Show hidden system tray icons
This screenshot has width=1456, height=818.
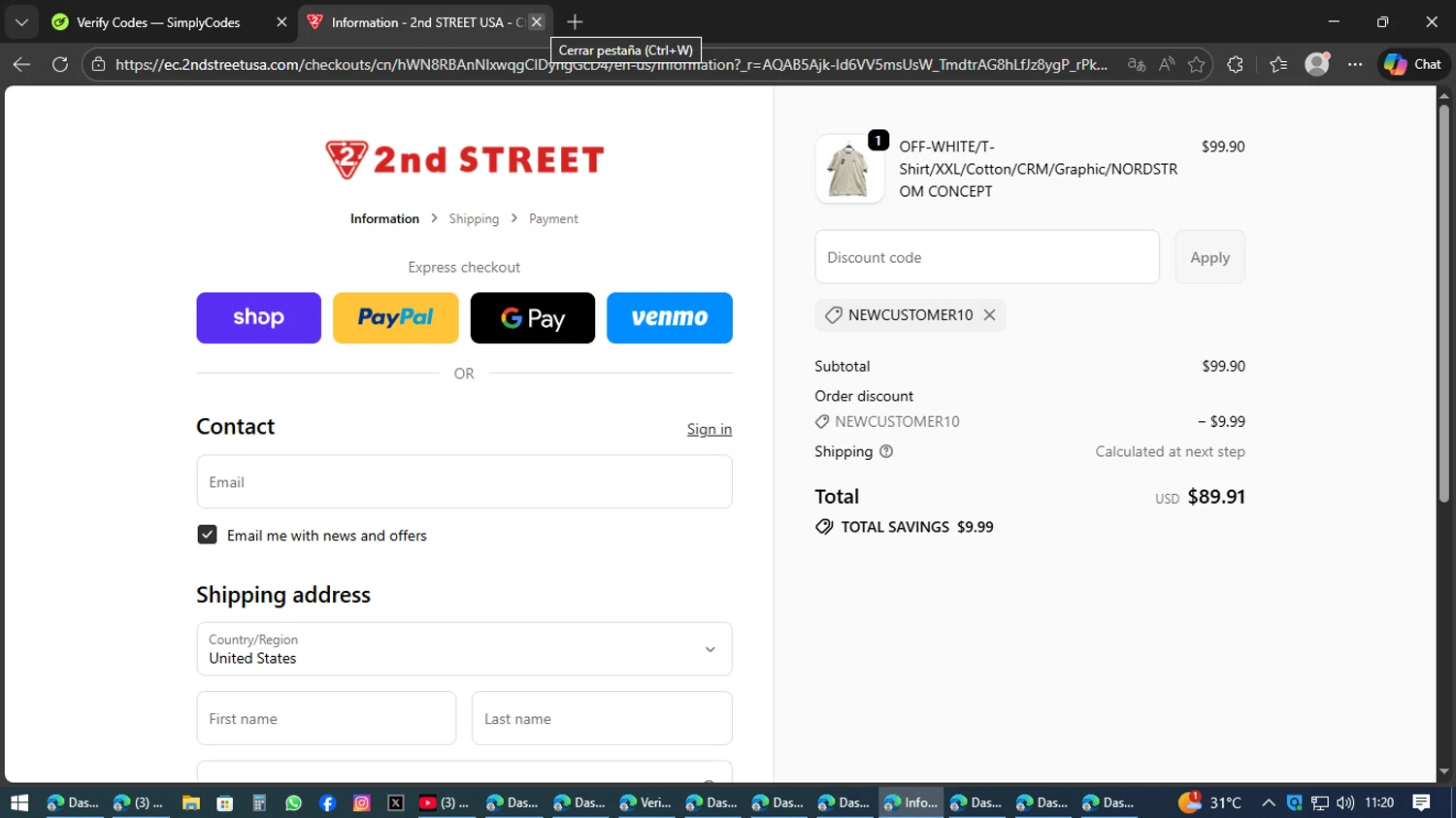[1269, 802]
